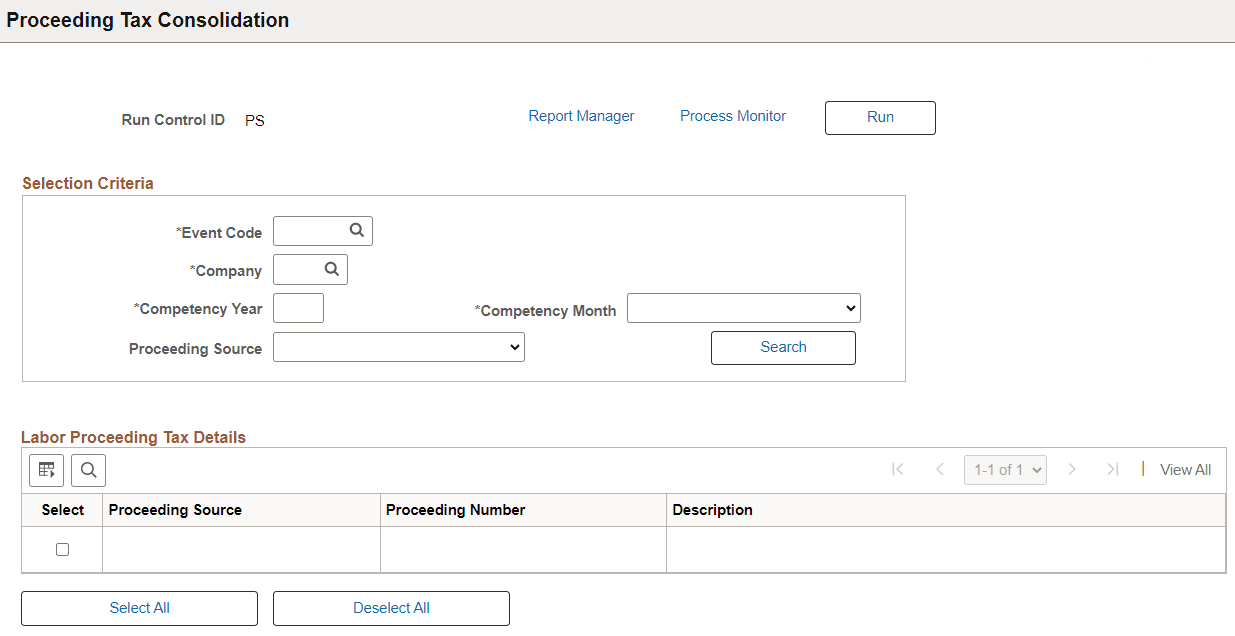Viewport: 1235px width, 636px height.
Task: Open the Competency Month dropdown
Action: [x=744, y=308]
